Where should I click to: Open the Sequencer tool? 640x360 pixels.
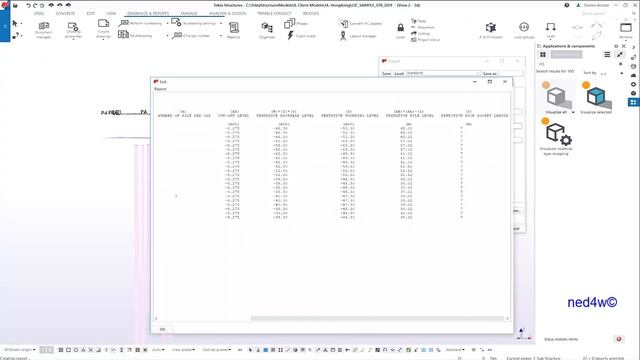point(423,27)
